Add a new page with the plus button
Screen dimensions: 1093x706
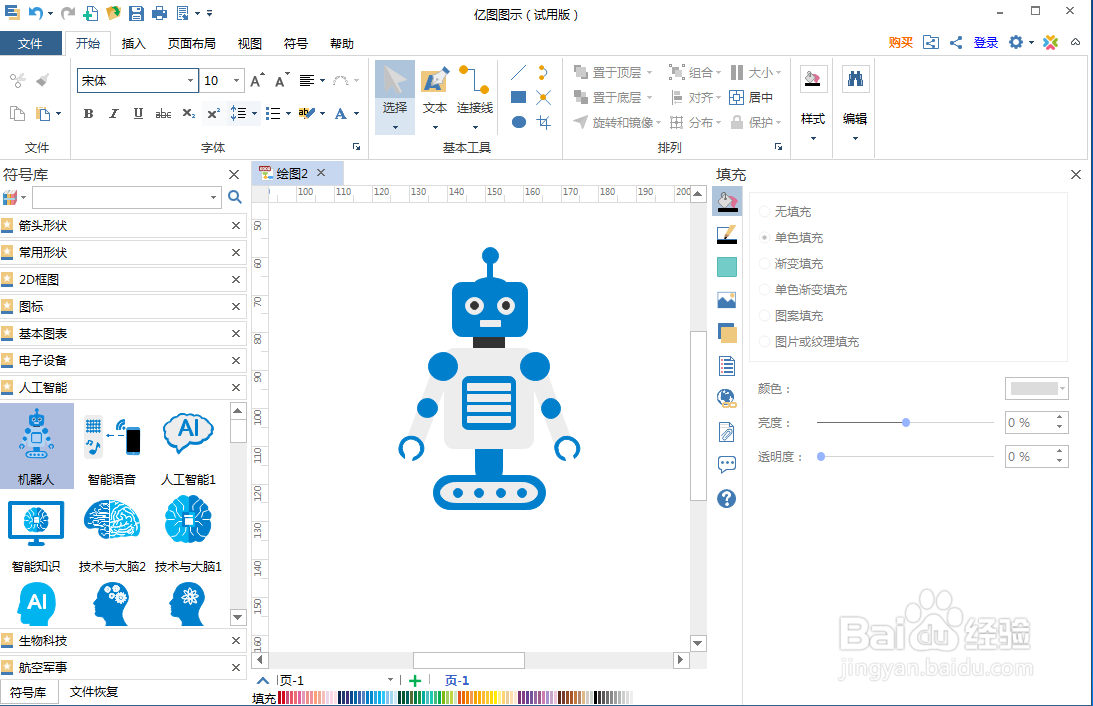tap(415, 681)
